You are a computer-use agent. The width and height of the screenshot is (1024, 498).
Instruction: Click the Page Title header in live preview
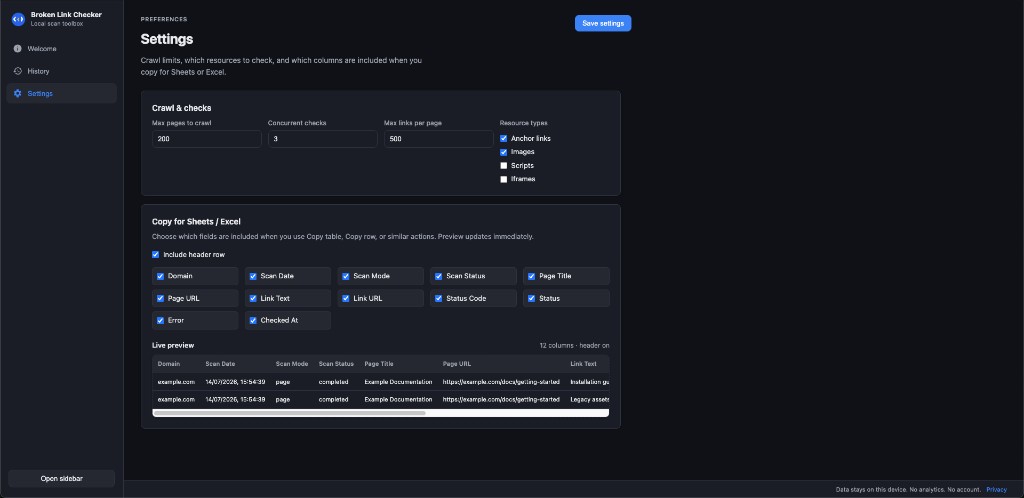379,364
